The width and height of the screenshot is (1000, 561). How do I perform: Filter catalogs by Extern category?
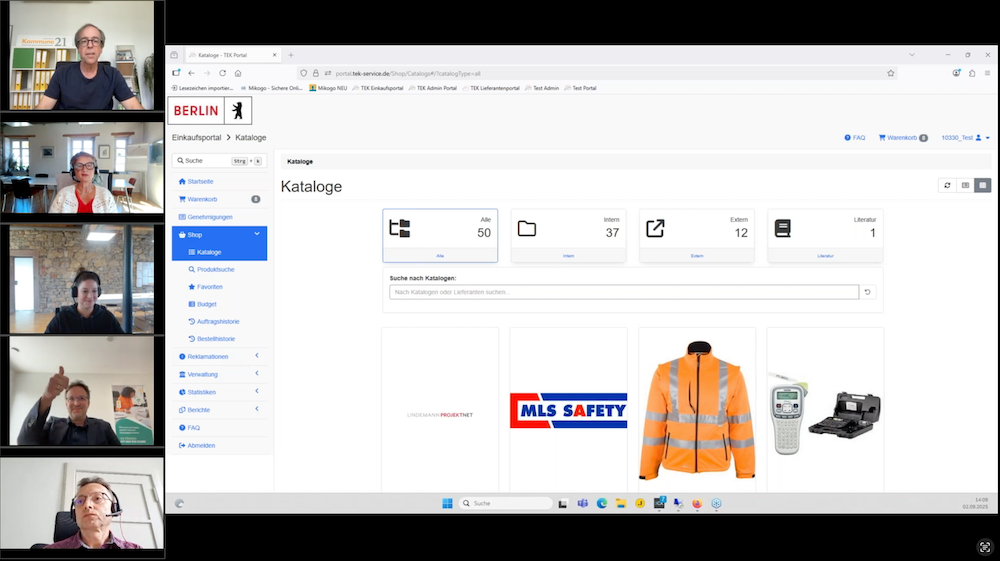tap(697, 236)
